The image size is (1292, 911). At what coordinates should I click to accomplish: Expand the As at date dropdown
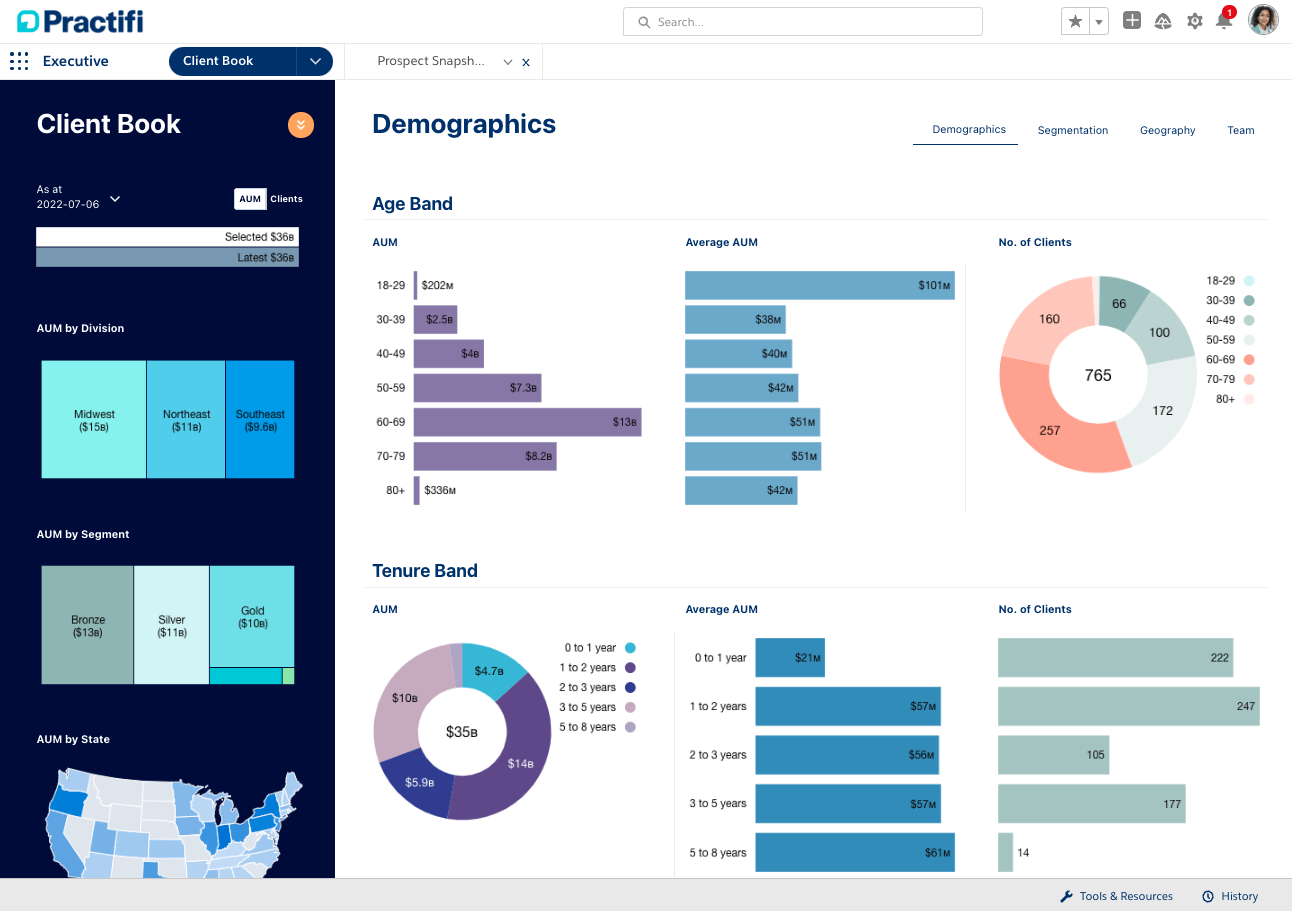pyautogui.click(x=115, y=198)
